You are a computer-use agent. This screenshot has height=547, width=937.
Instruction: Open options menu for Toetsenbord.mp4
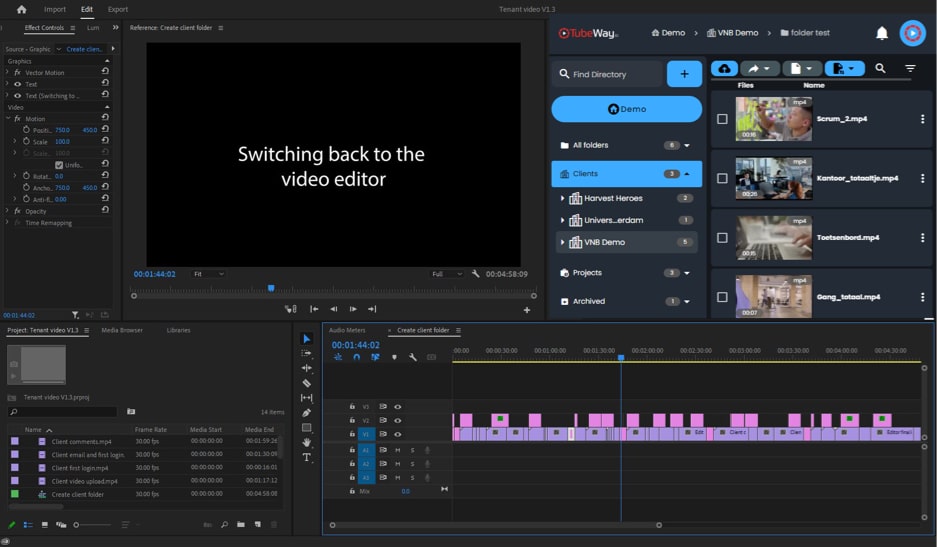[x=922, y=238]
